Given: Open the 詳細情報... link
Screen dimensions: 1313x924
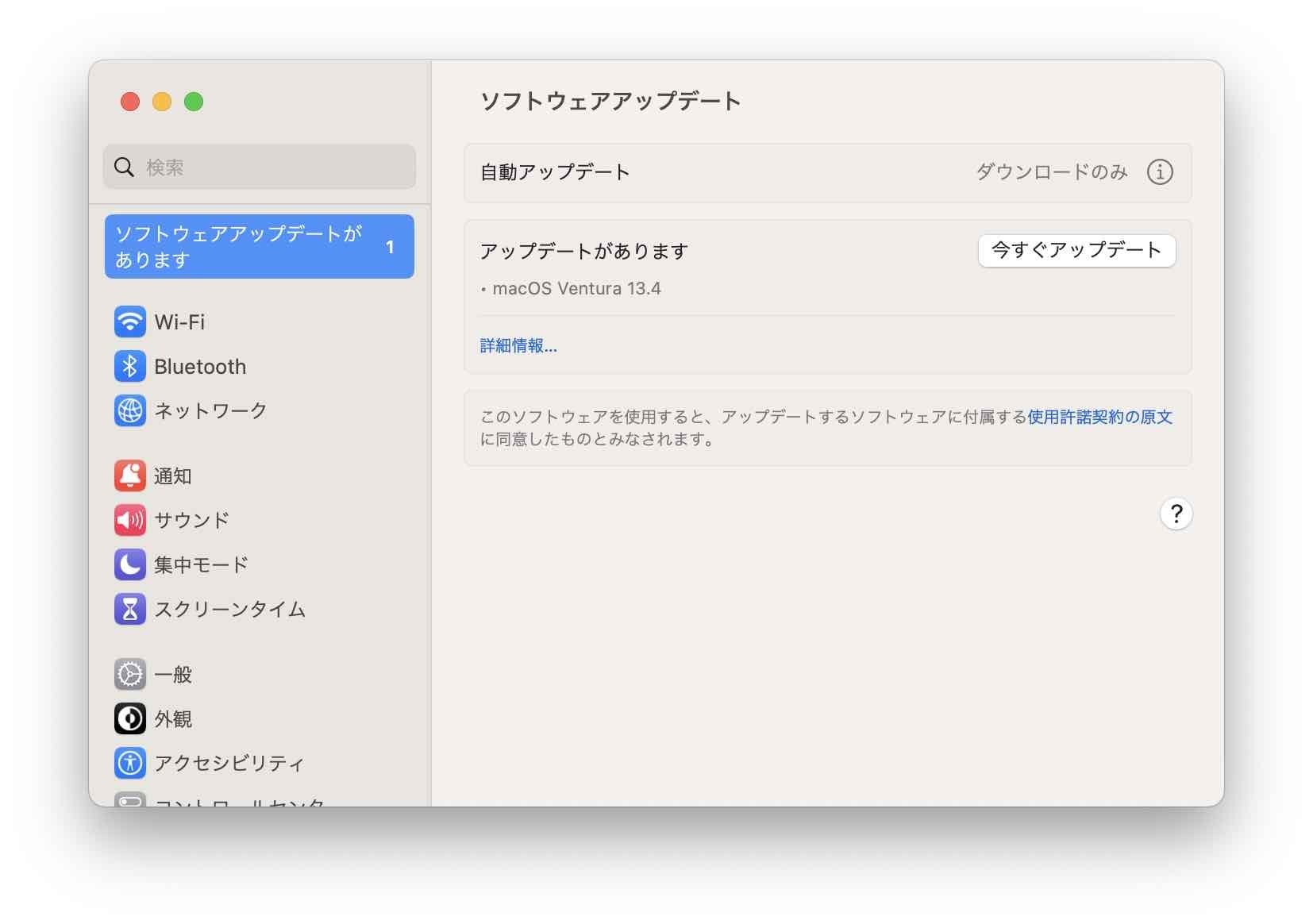Looking at the screenshot, I should pyautogui.click(x=518, y=346).
